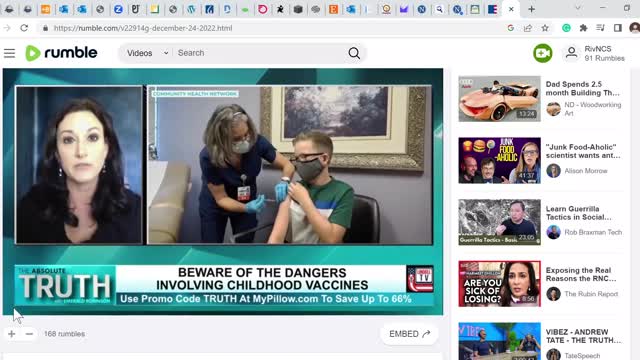Click the EMBED button
This screenshot has height=360, width=640.
pos(409,334)
